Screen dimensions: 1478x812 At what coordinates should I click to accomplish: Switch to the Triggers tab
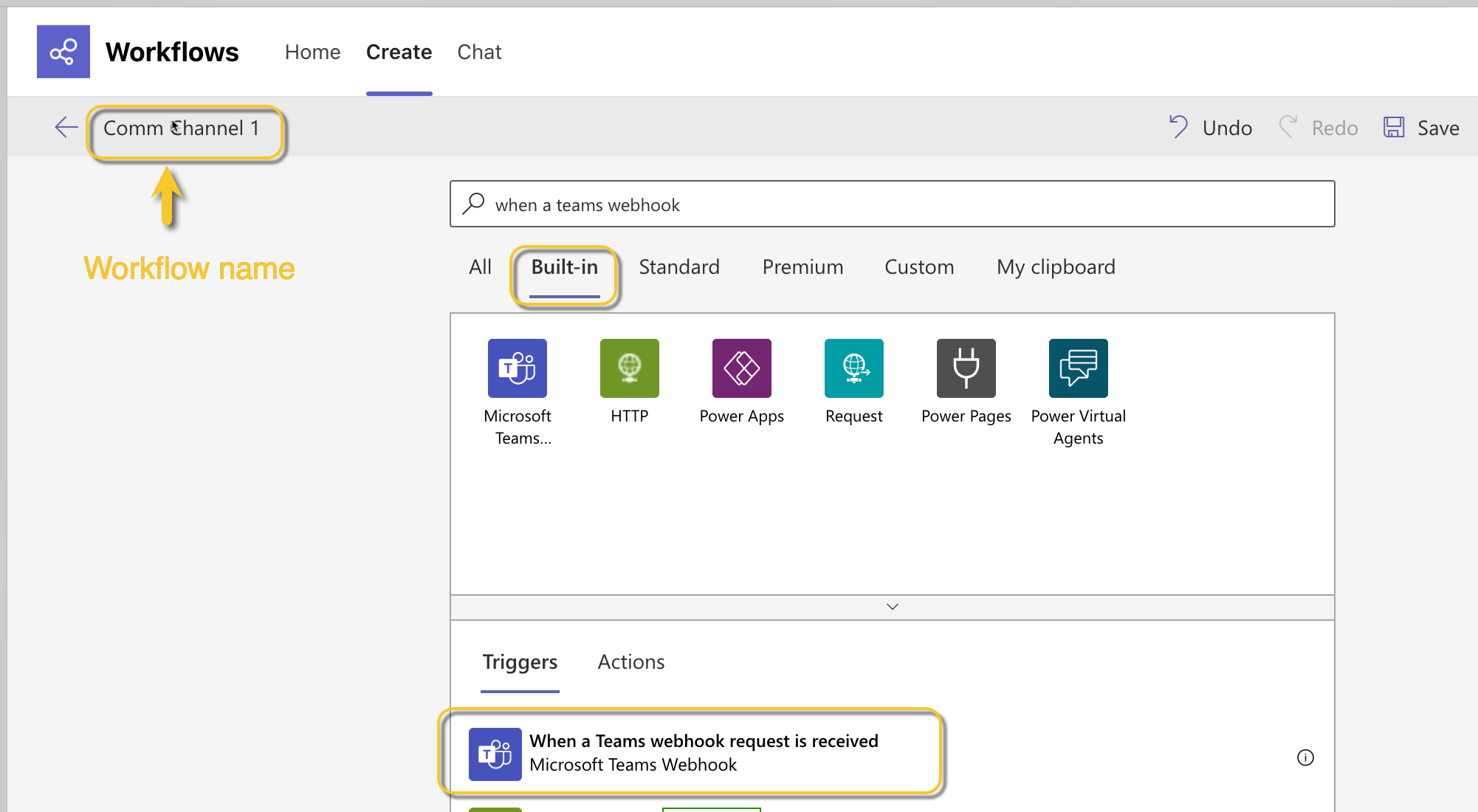tap(520, 662)
